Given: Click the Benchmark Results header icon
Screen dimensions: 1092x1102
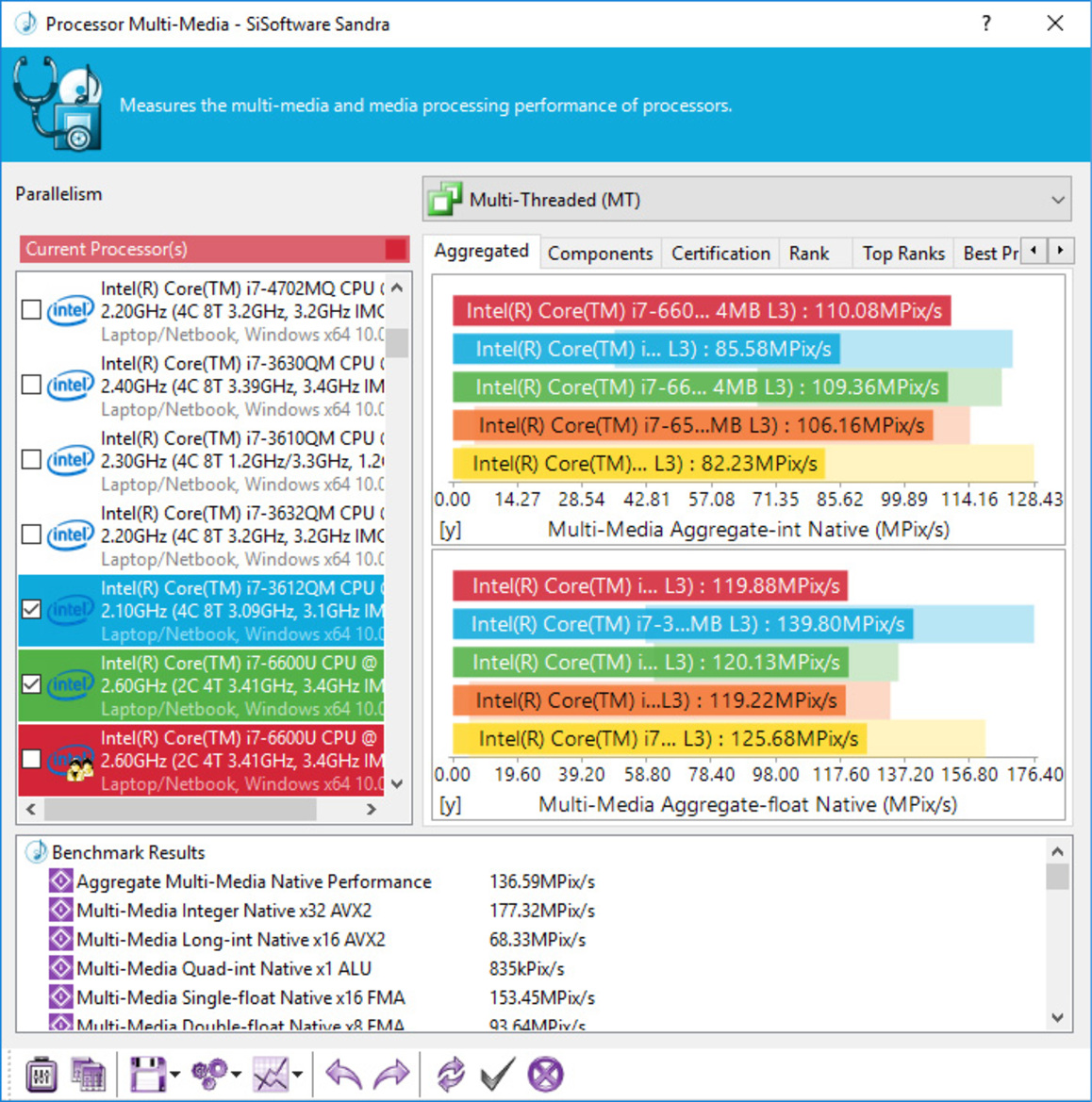Looking at the screenshot, I should tap(36, 852).
